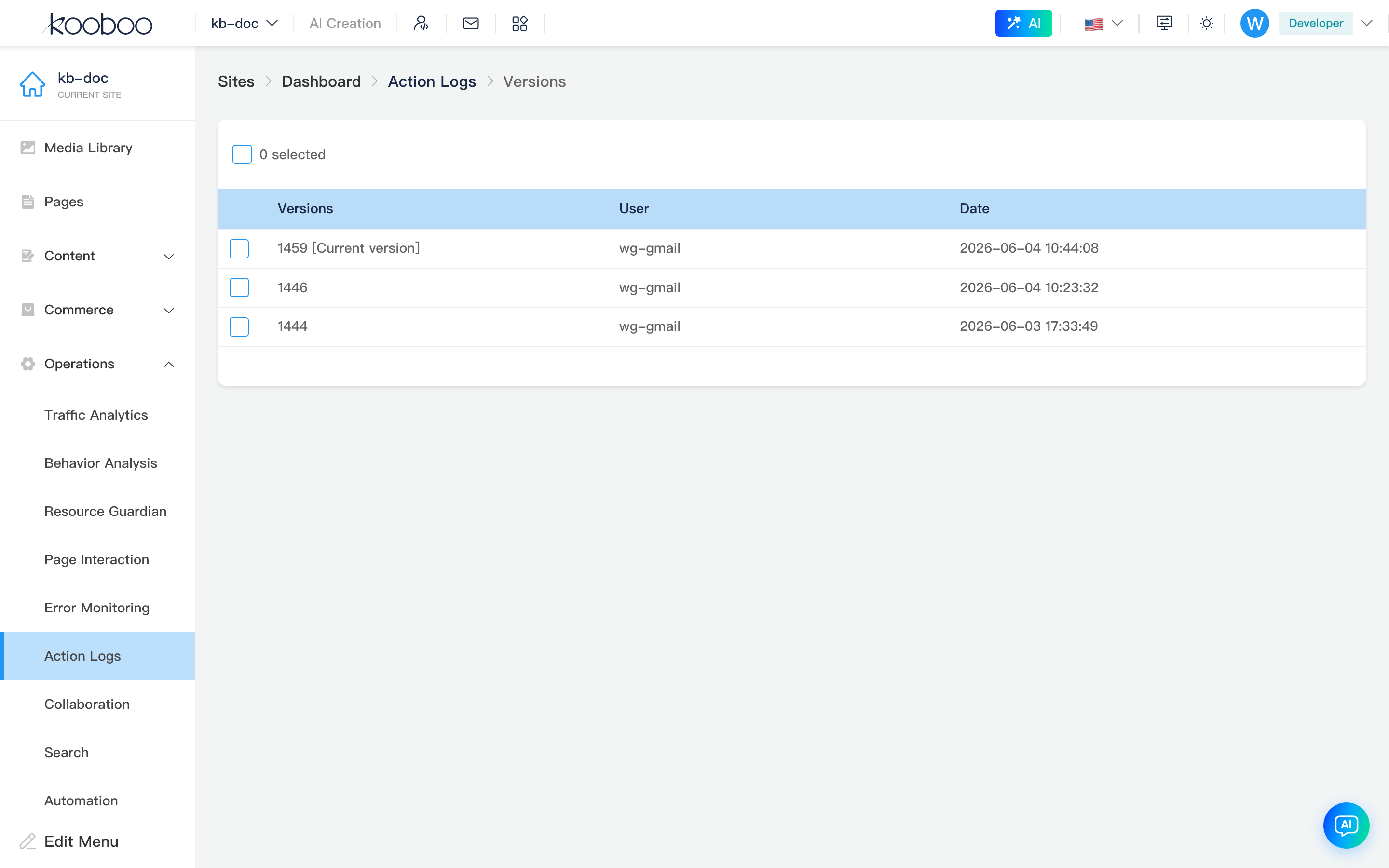Viewport: 1389px width, 868px height.
Task: Click '0 selected' label
Action: click(x=292, y=154)
